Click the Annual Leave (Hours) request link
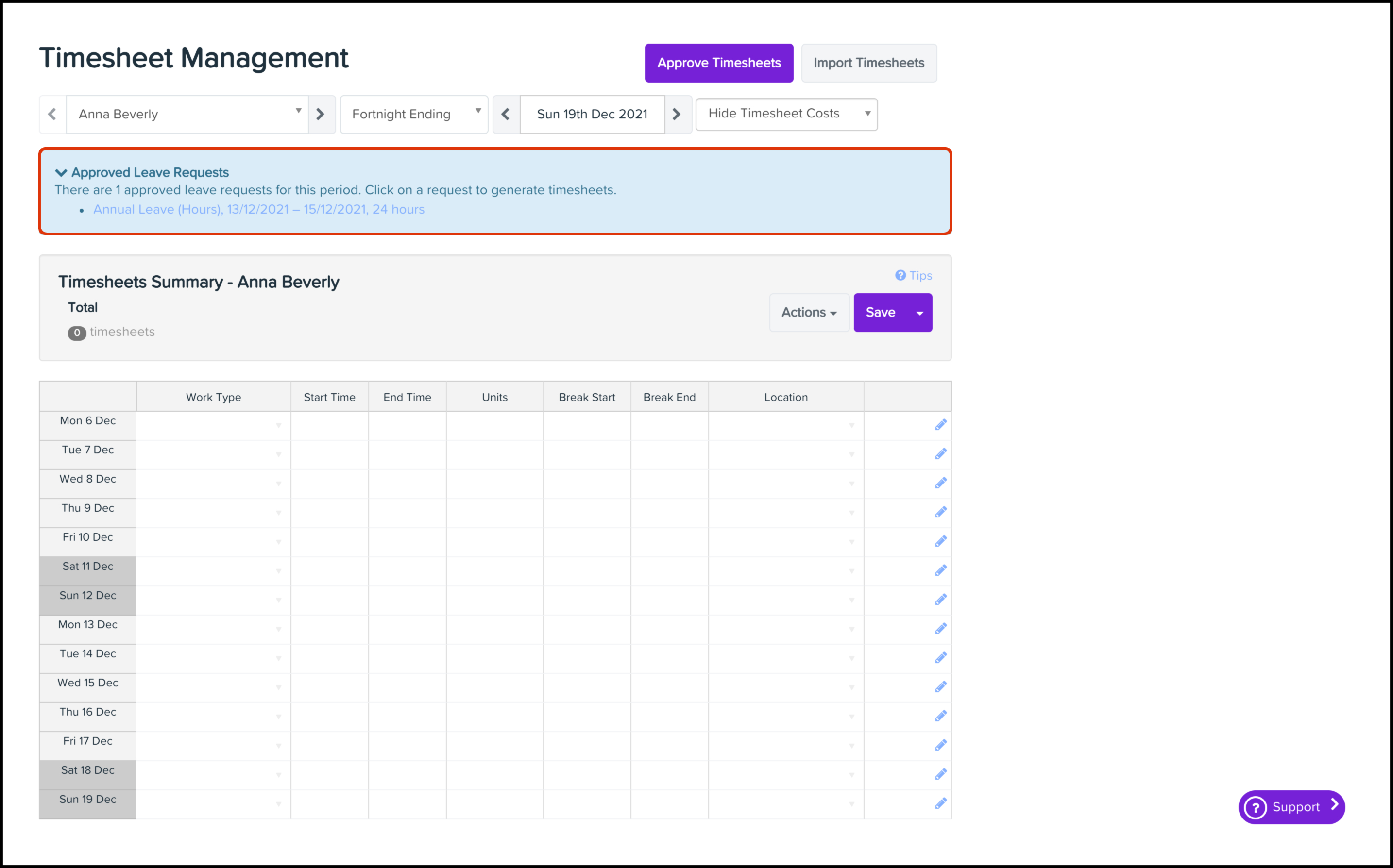This screenshot has height=868, width=1393. [x=259, y=210]
